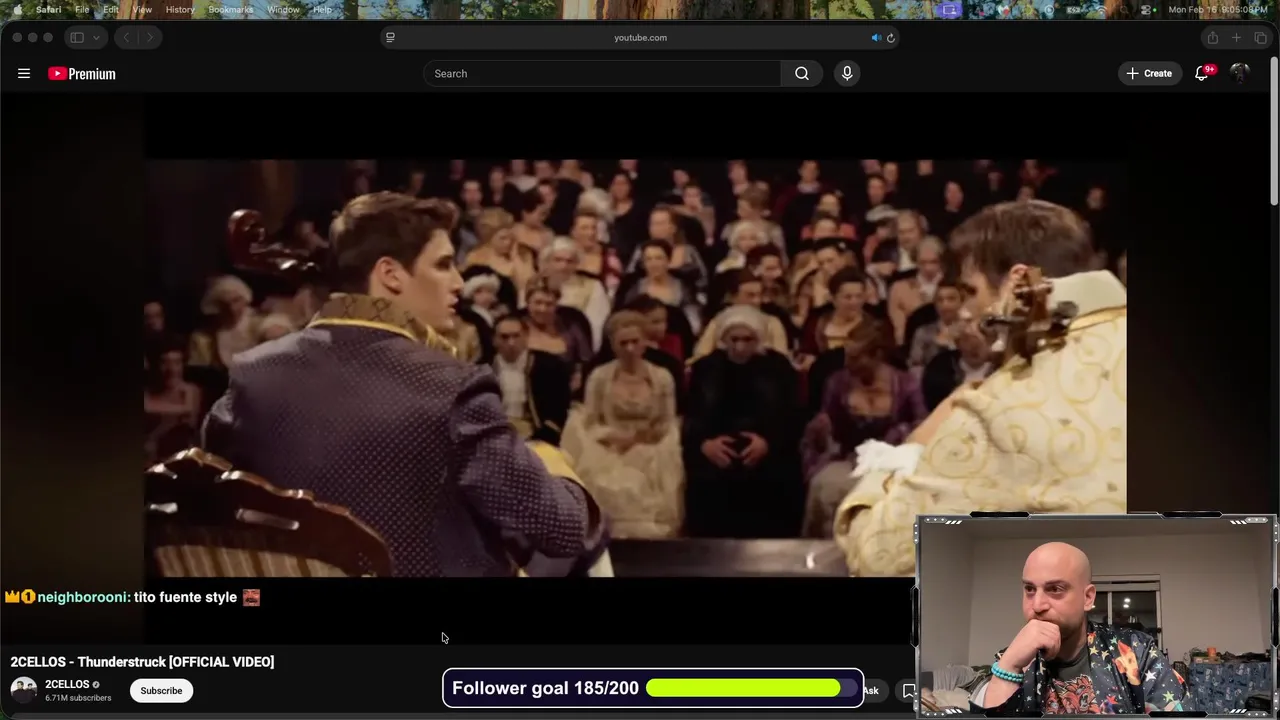The image size is (1280, 720).
Task: Mute the tab with the speaker icon
Action: [876, 37]
